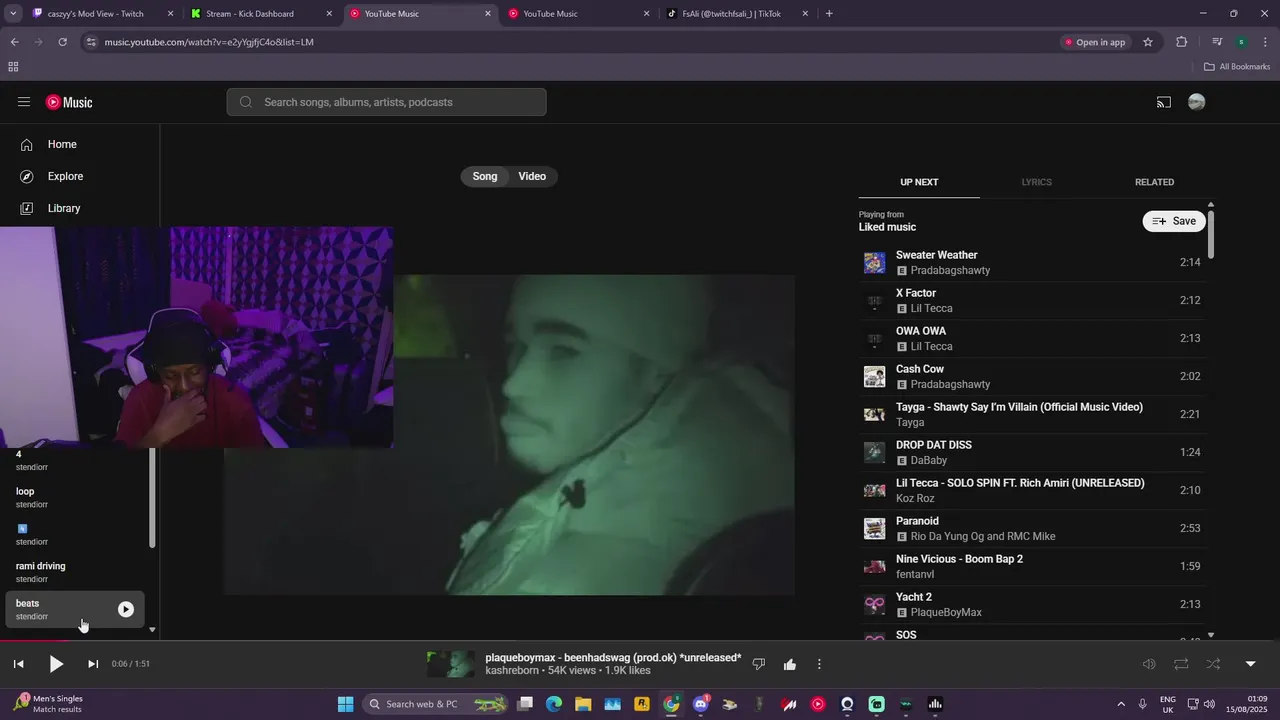Play the 'beats' playlist via play icon
Image resolution: width=1280 pixels, height=720 pixels.
[x=126, y=609]
